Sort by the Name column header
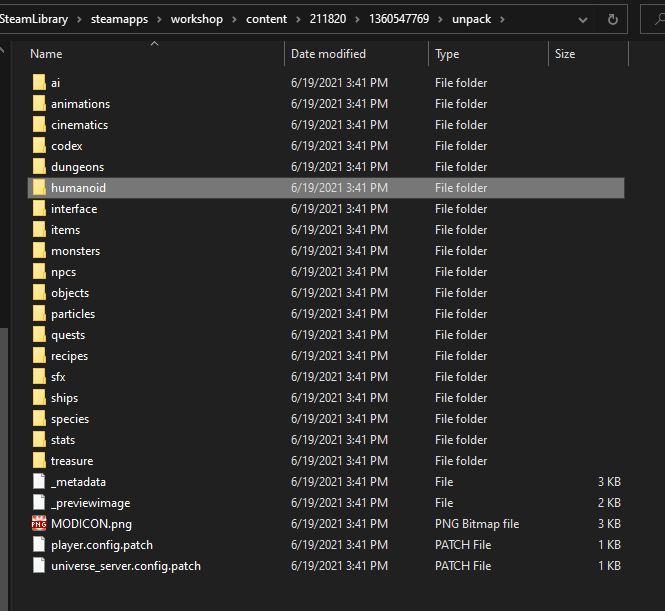 pyautogui.click(x=46, y=54)
